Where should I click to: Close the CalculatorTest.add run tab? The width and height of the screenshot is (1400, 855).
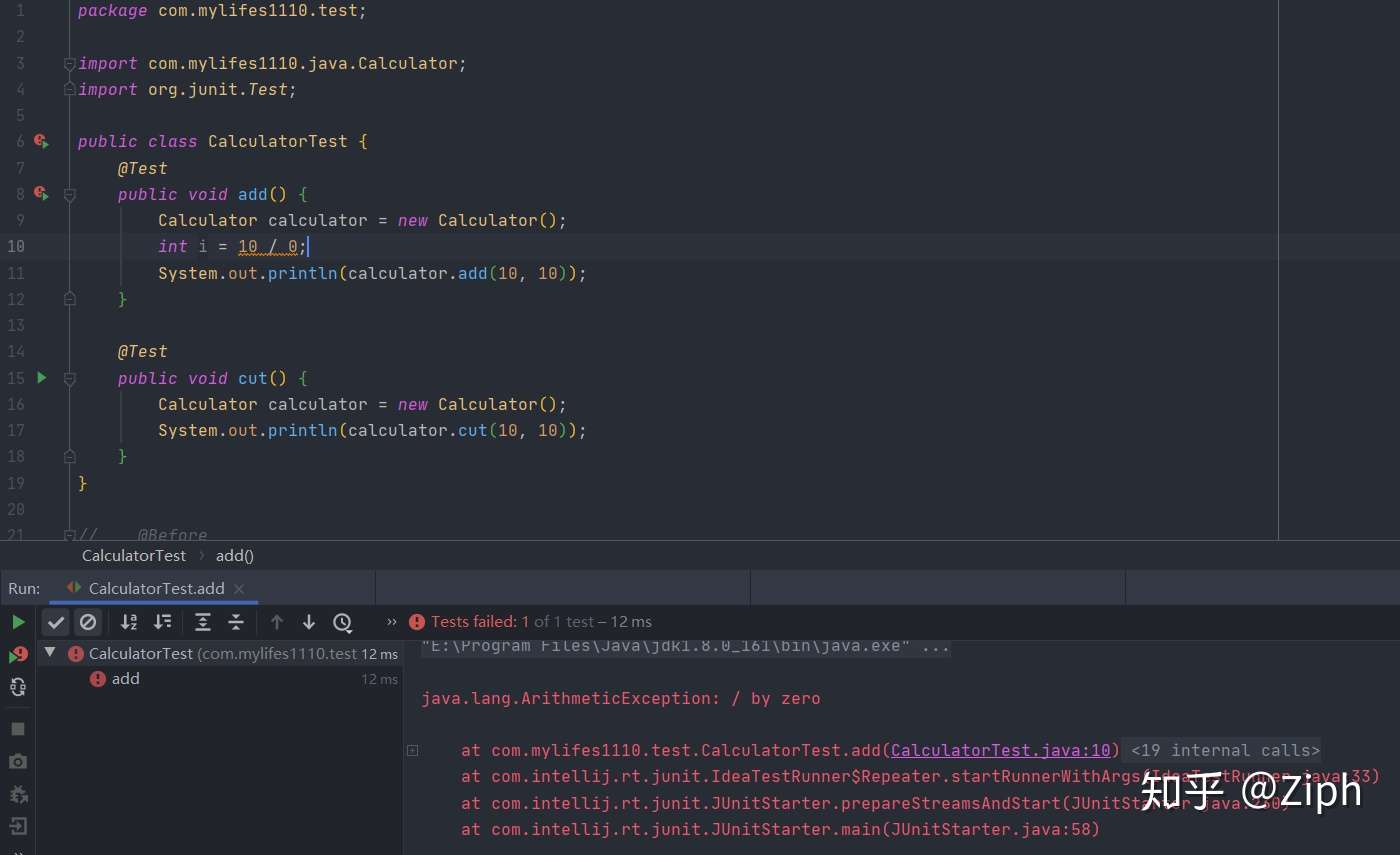pyautogui.click(x=239, y=589)
